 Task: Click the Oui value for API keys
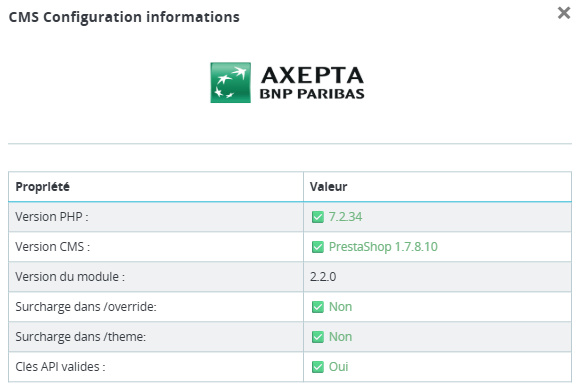pos(338,367)
